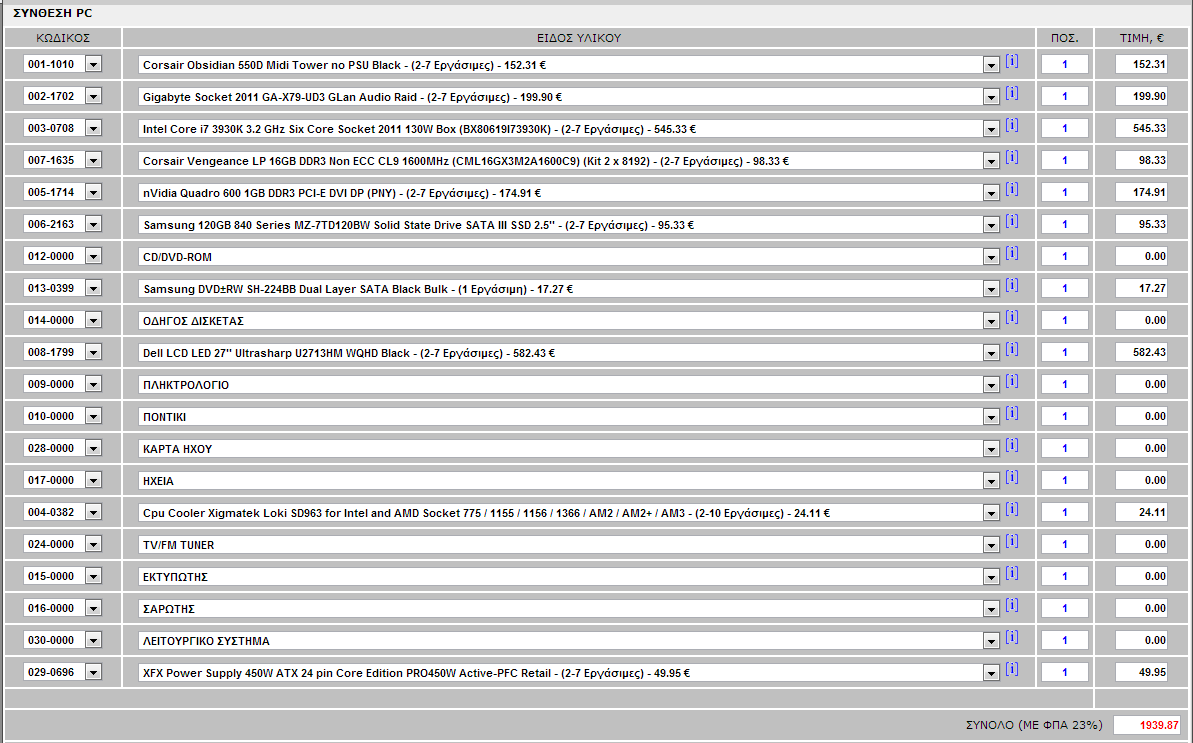Open info icon in ΣΑΡΩΤΗΣ row
The height and width of the screenshot is (743, 1193).
tap(1012, 605)
